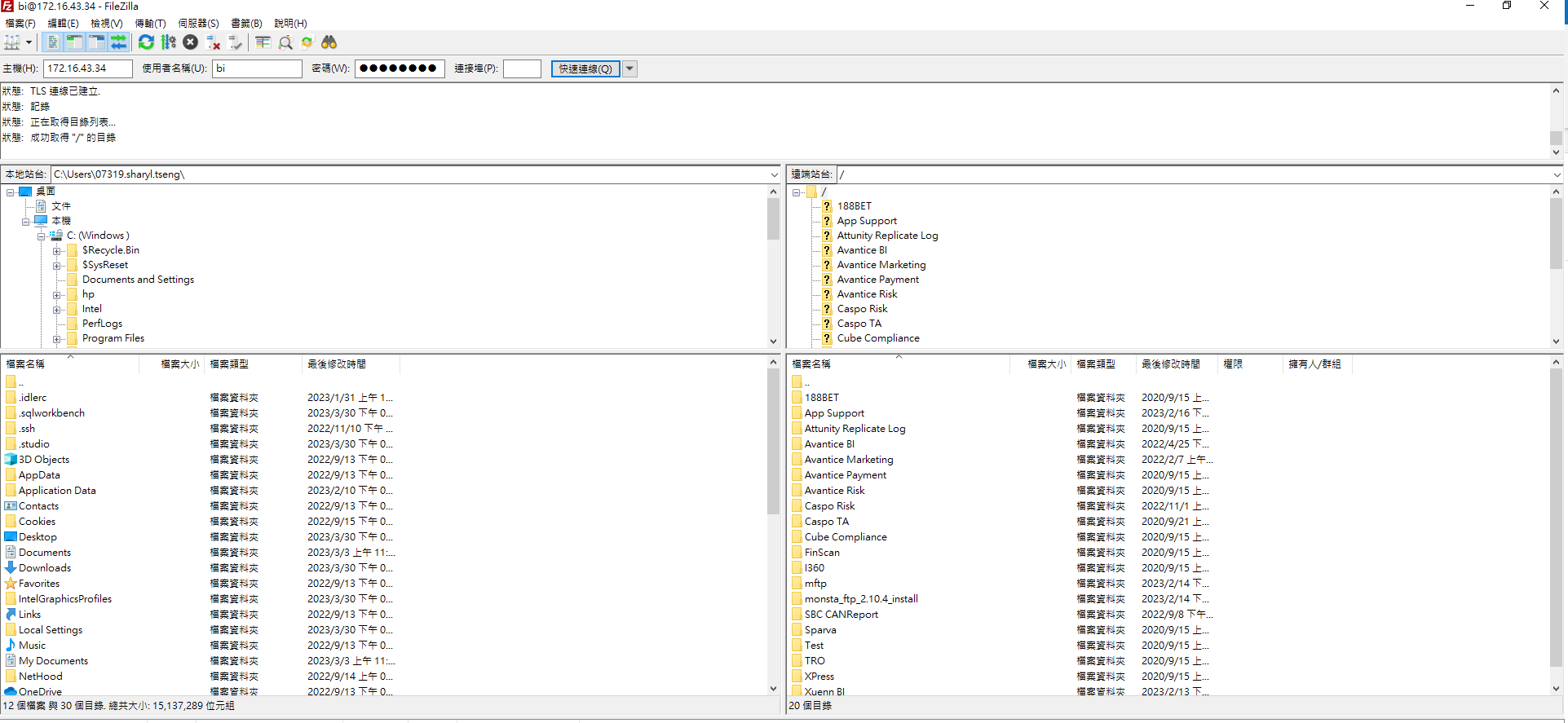Viewport: 1568px width, 723px height.
Task: Click the local file list scrollbar
Action: pyautogui.click(x=773, y=441)
